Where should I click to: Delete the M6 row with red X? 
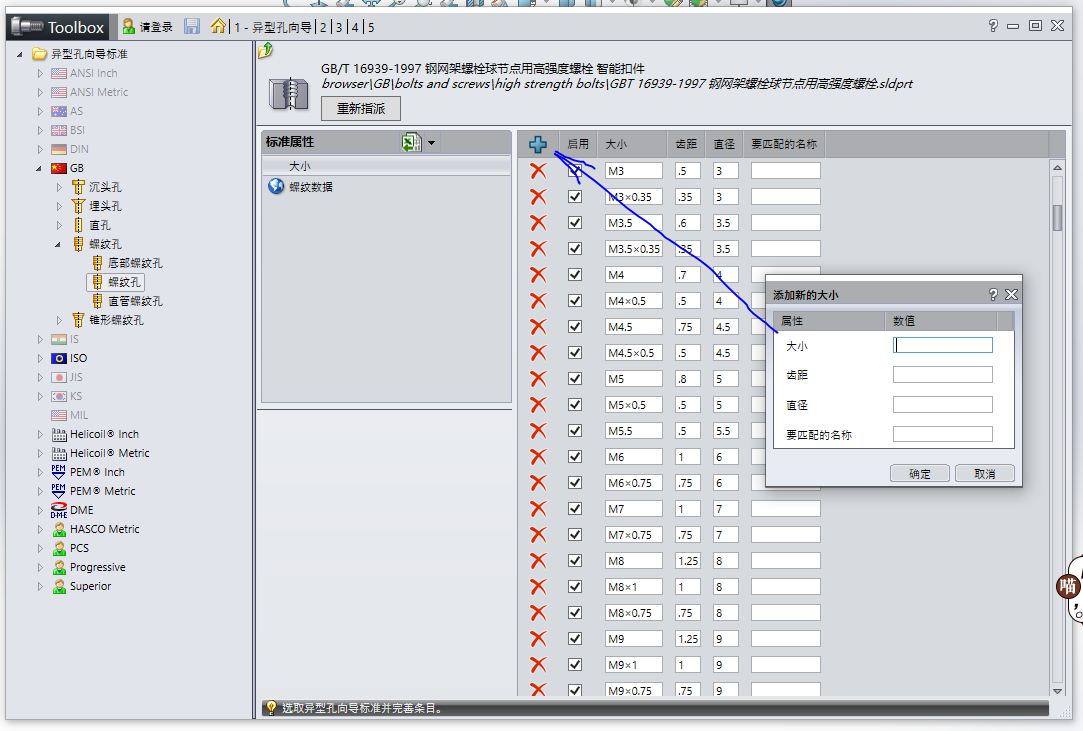click(x=538, y=457)
